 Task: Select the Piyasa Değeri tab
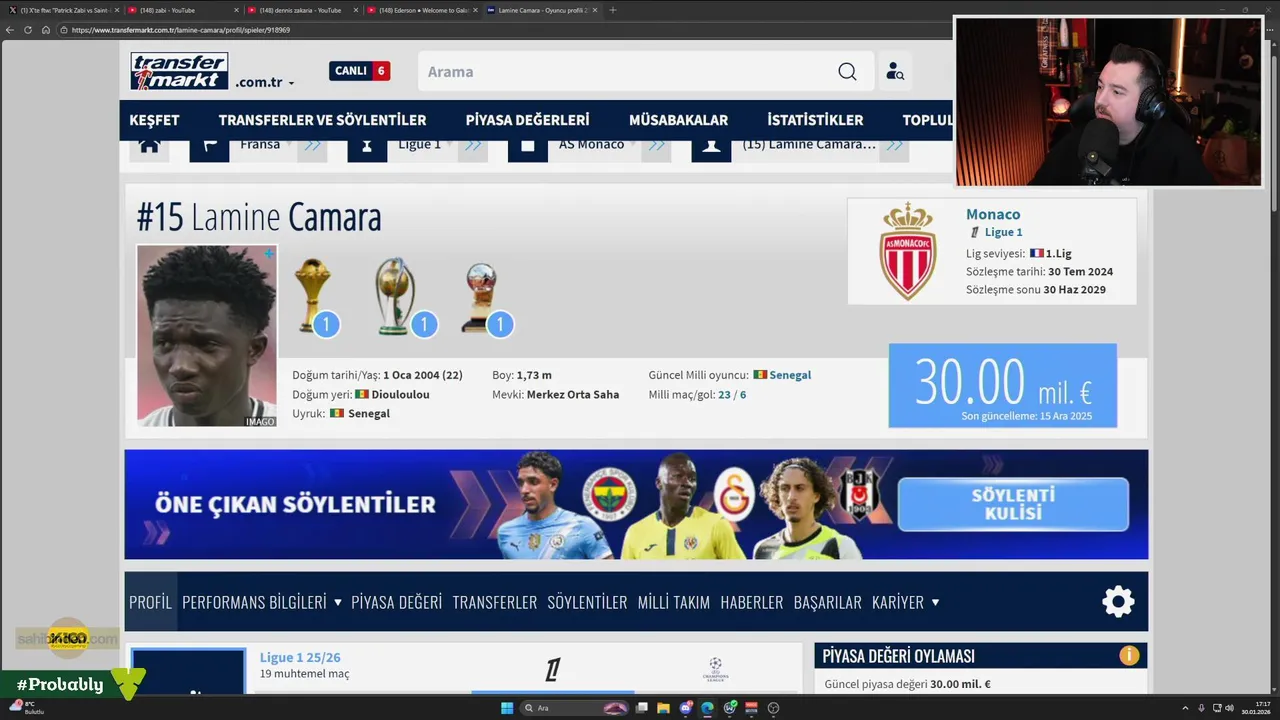pyautogui.click(x=396, y=602)
